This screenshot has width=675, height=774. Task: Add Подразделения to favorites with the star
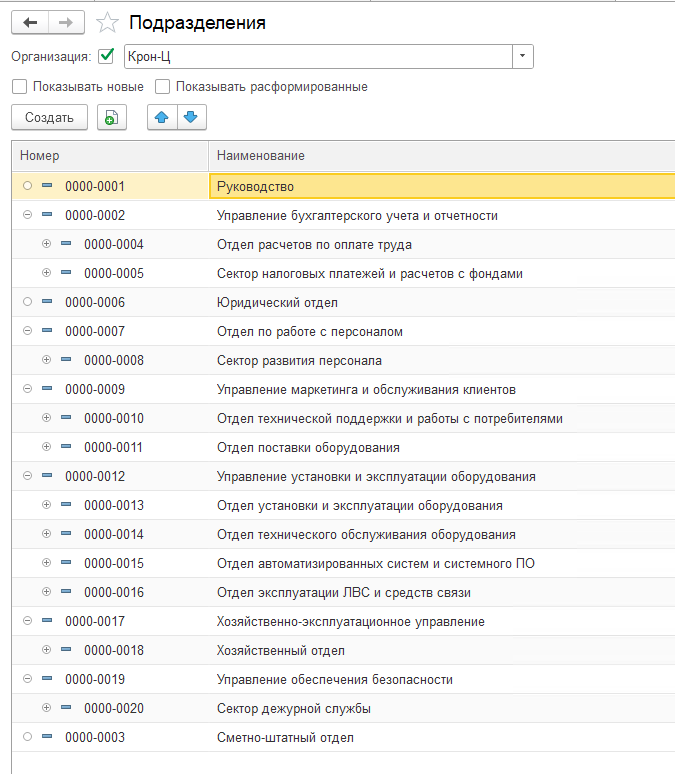pos(107,23)
